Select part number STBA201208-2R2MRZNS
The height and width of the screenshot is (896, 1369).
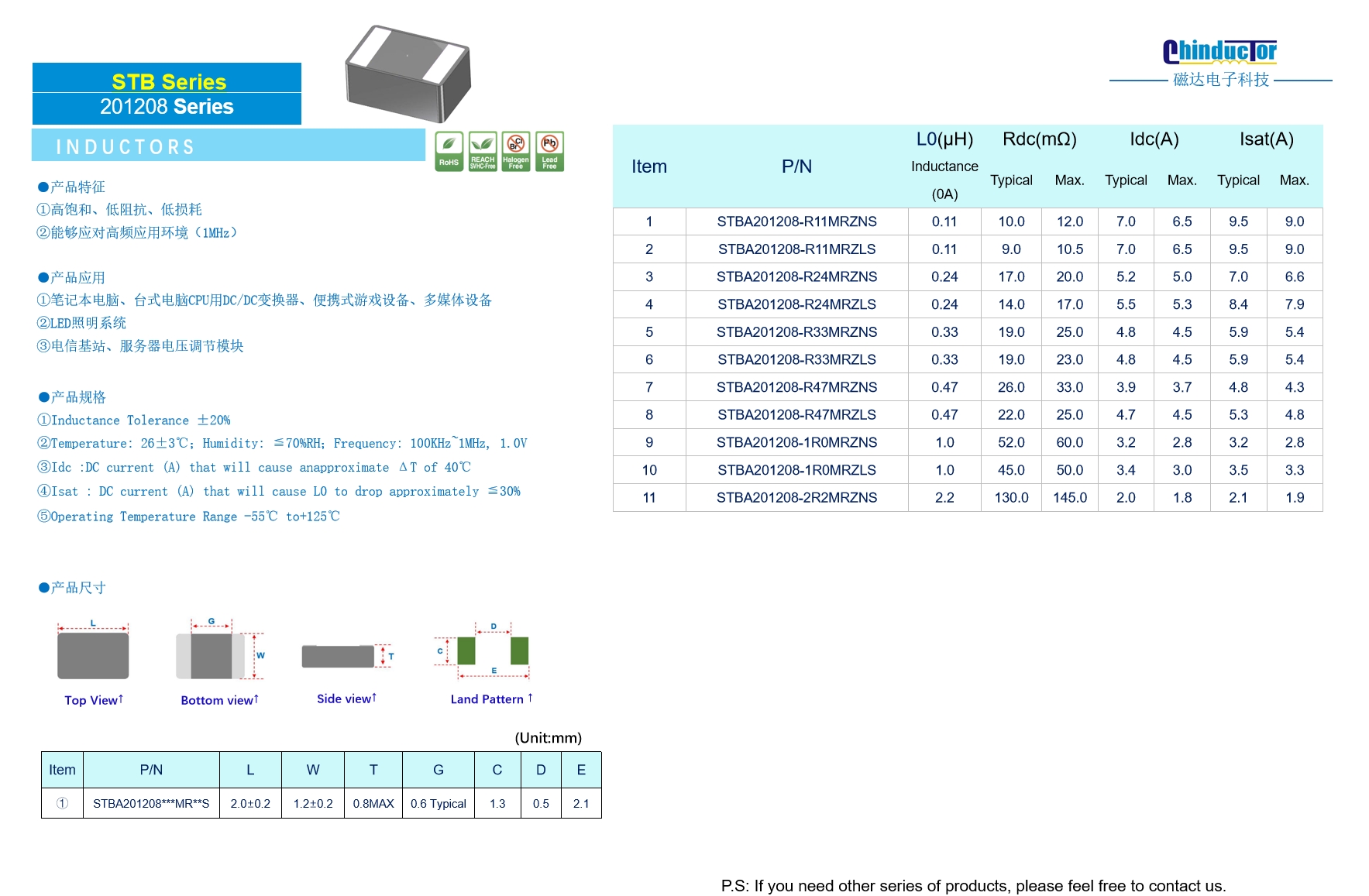click(x=796, y=498)
